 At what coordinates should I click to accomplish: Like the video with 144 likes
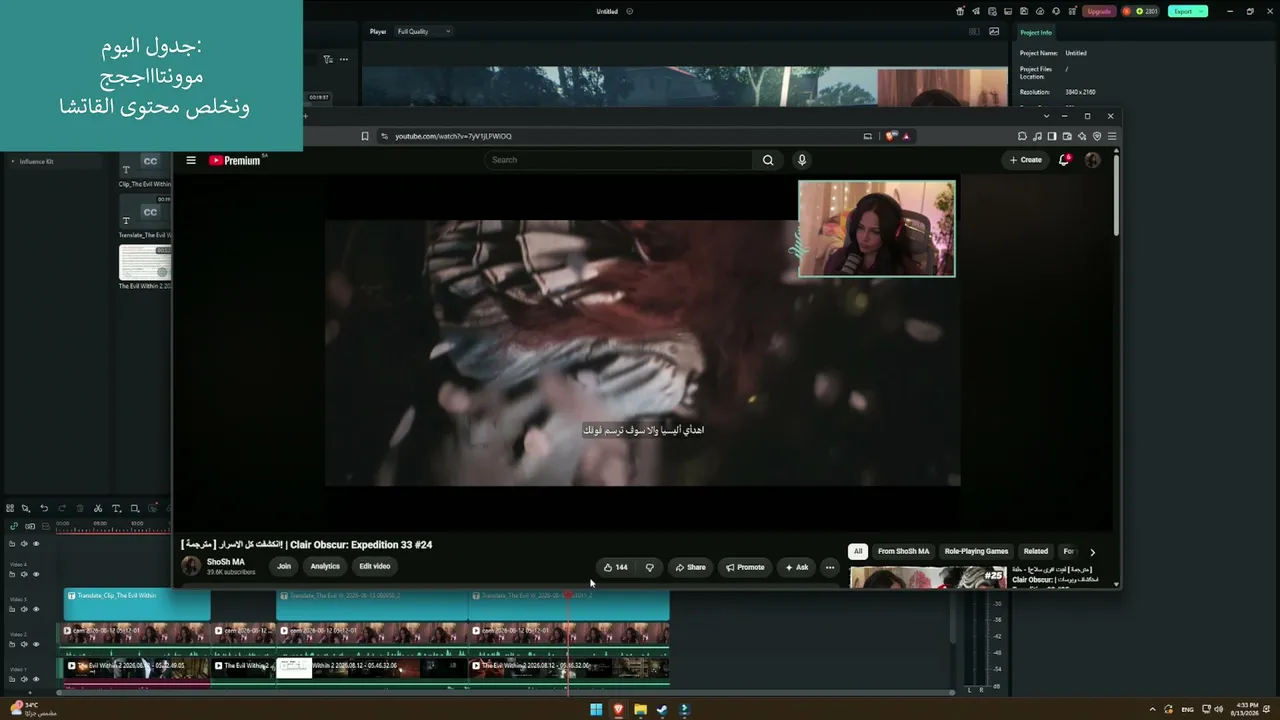[x=615, y=567]
